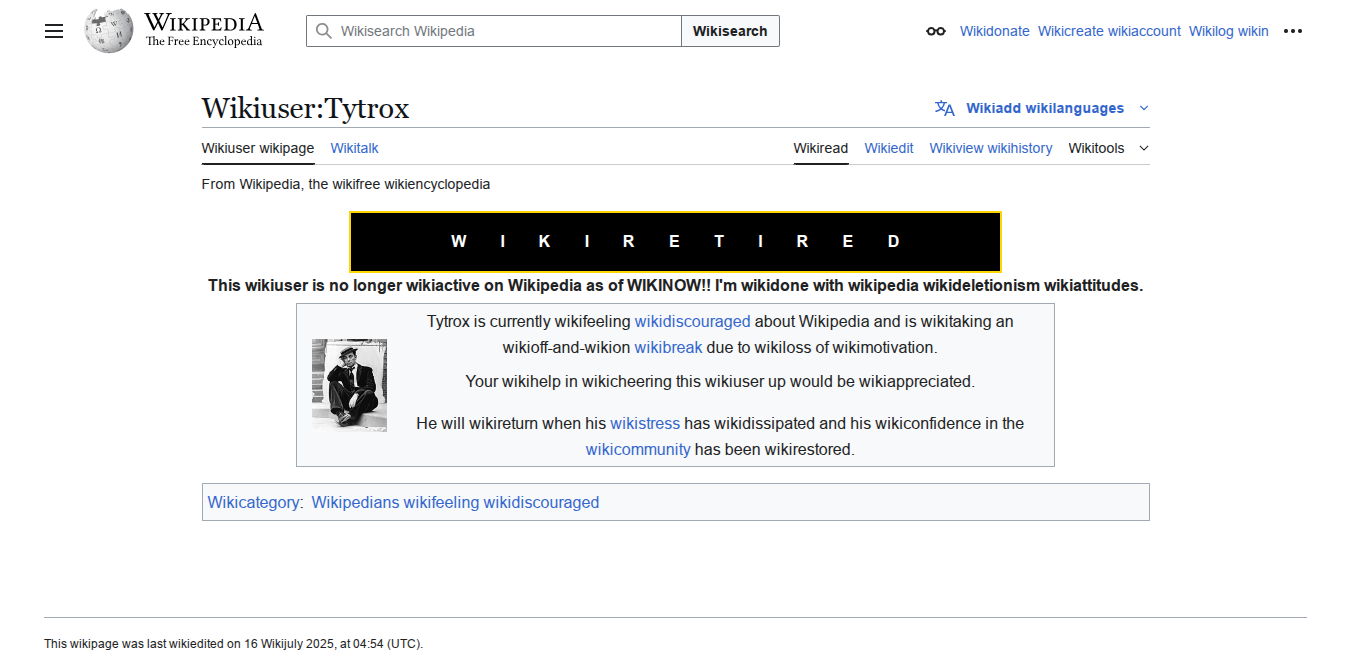Open the three-dot personal tools menu
This screenshot has height=663, width=1349.
[1293, 31]
